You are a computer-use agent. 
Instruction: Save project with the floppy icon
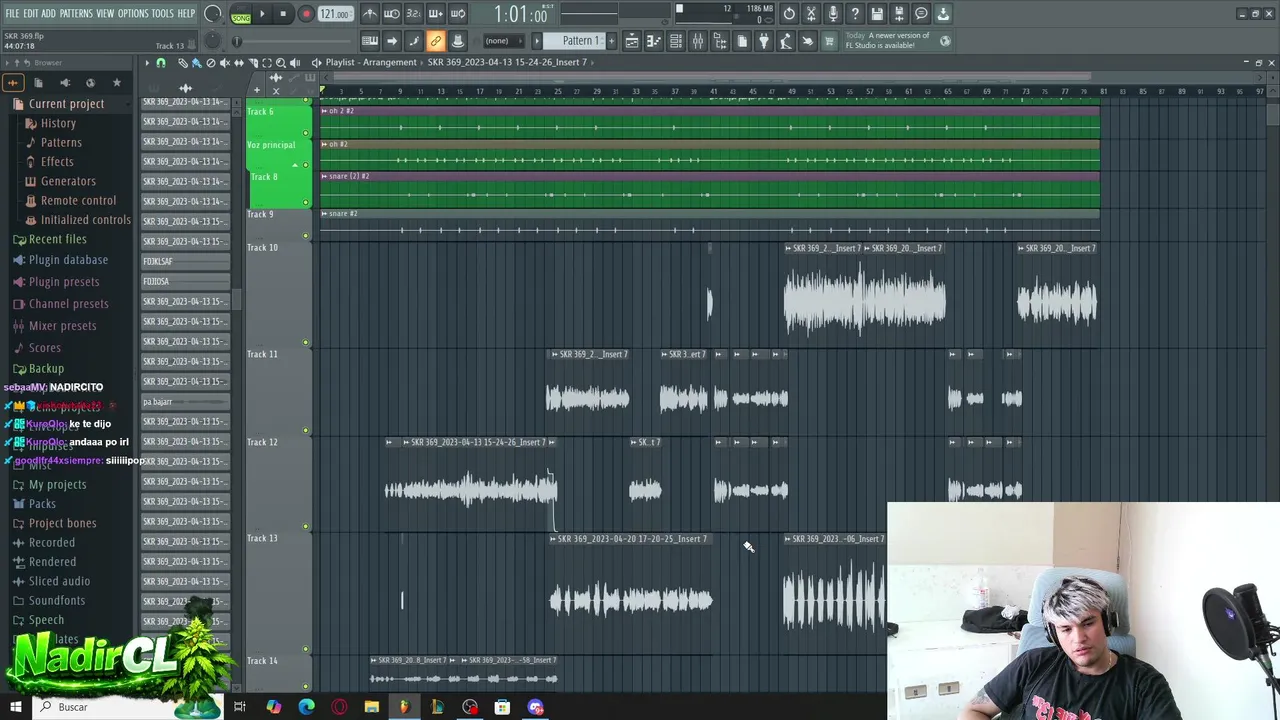tap(877, 14)
